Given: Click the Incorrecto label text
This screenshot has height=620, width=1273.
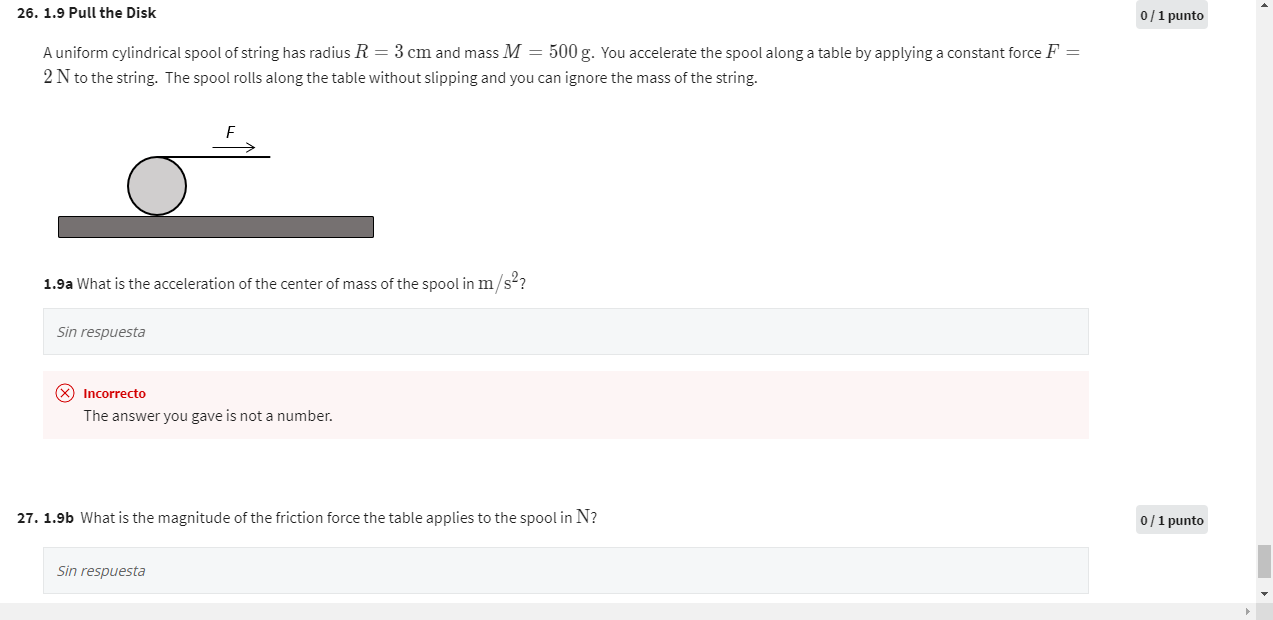Looking at the screenshot, I should pos(114,393).
